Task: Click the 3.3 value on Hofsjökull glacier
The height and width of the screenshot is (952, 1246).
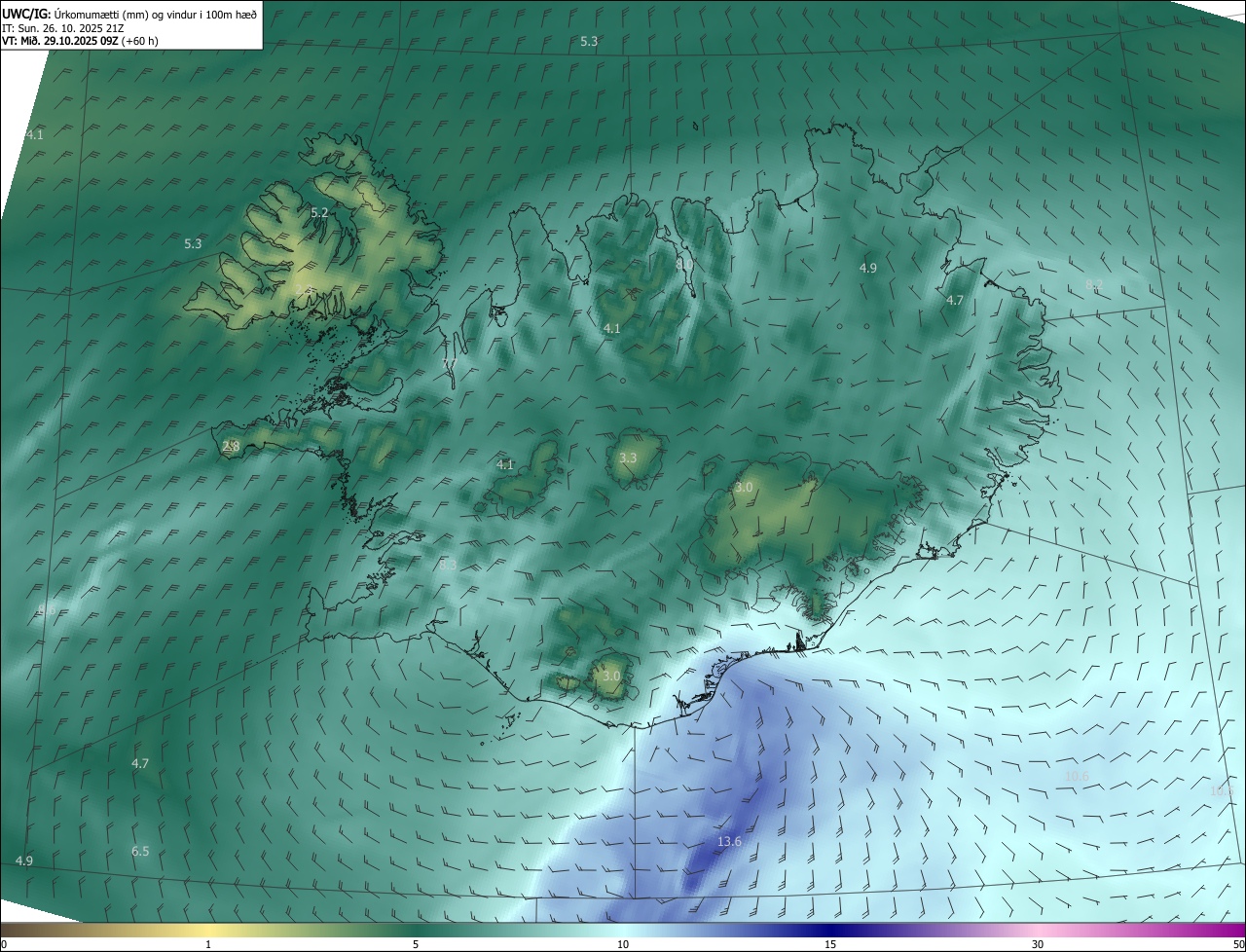Action: (x=628, y=458)
